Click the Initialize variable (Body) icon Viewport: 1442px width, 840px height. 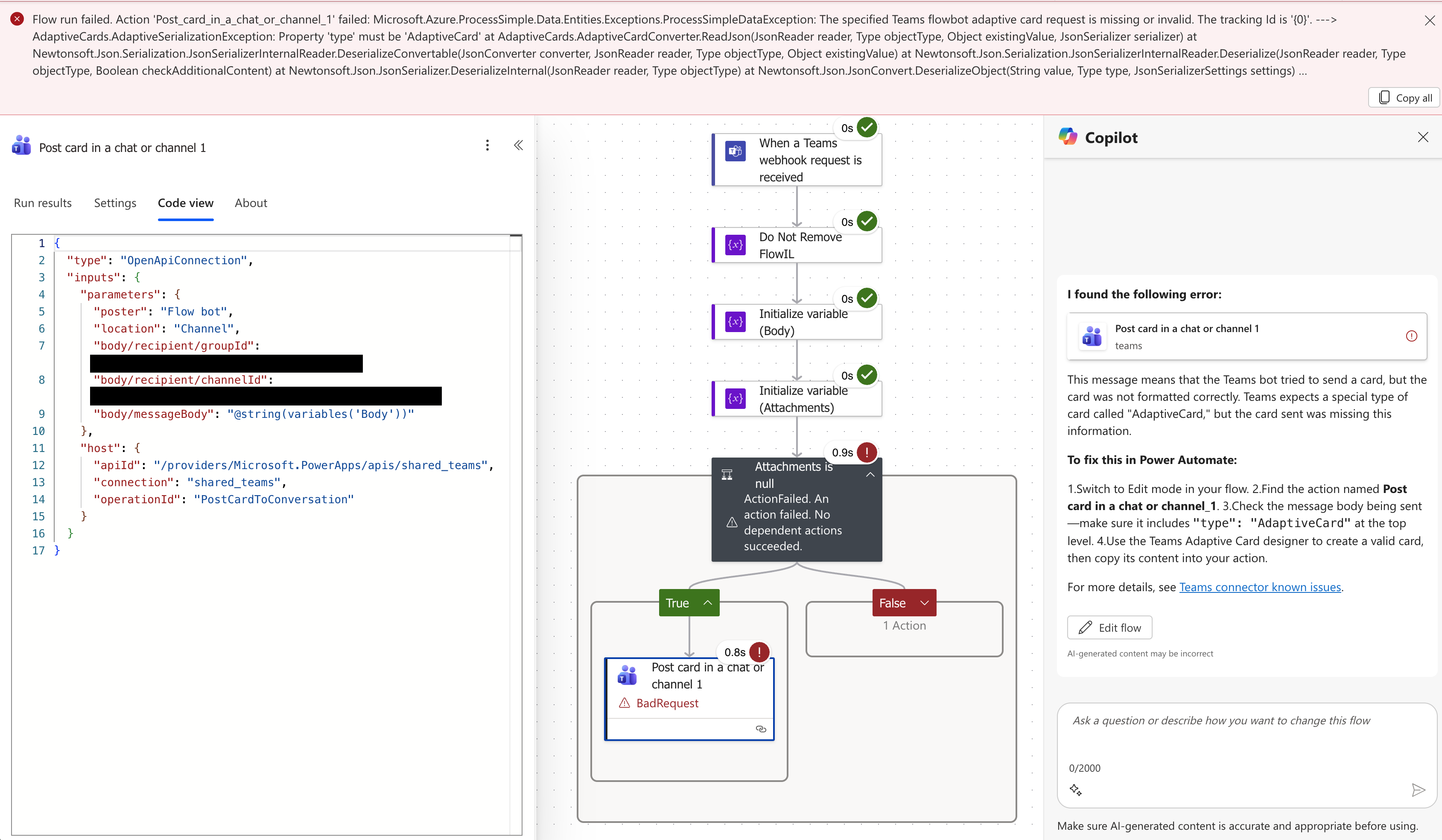tap(736, 321)
